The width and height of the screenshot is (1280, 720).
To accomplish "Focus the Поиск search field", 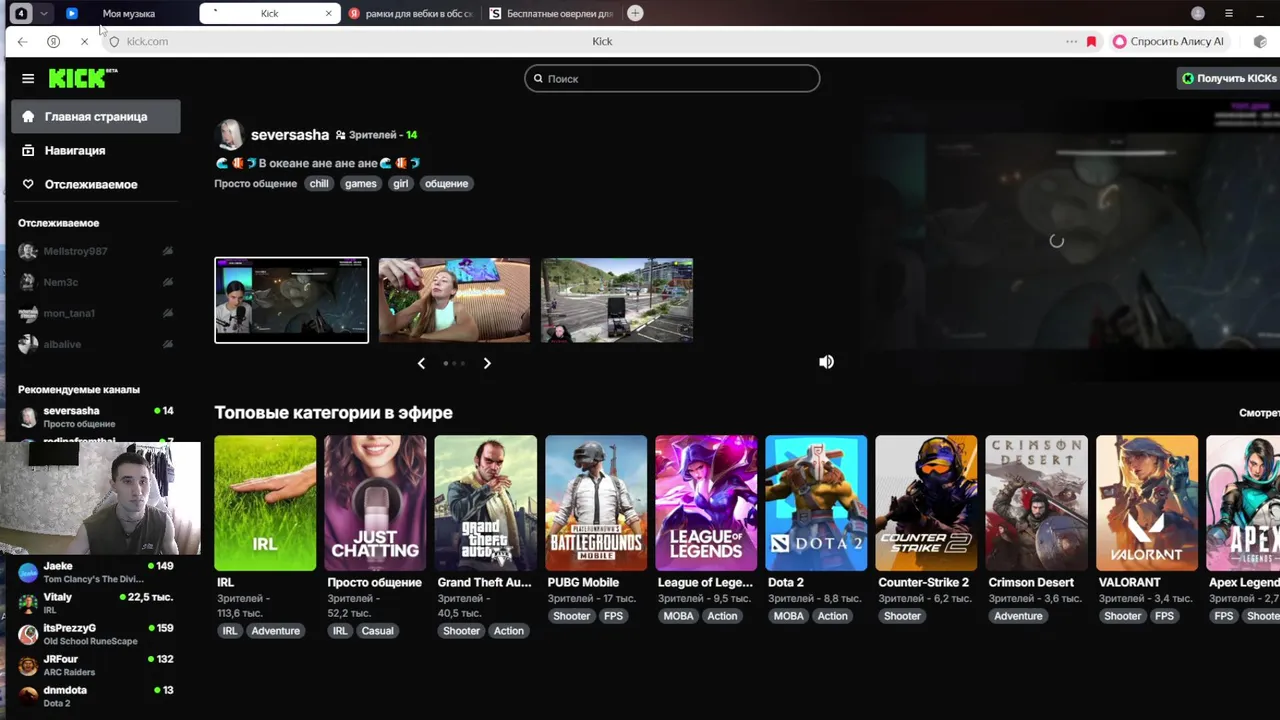I will tap(672, 78).
